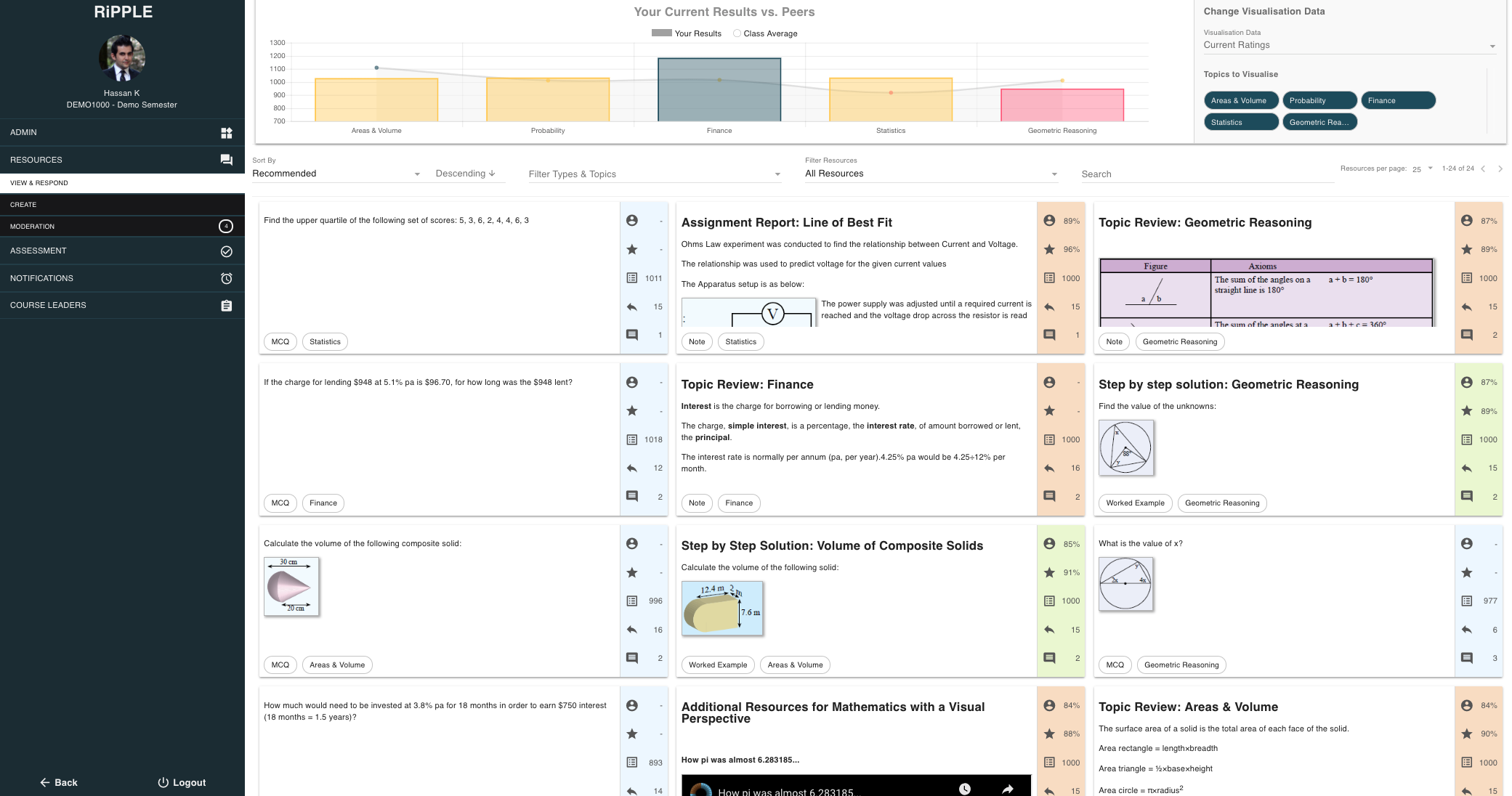The image size is (1512, 796).
Task: Click share arrow on the pi video
Action: tap(1008, 789)
